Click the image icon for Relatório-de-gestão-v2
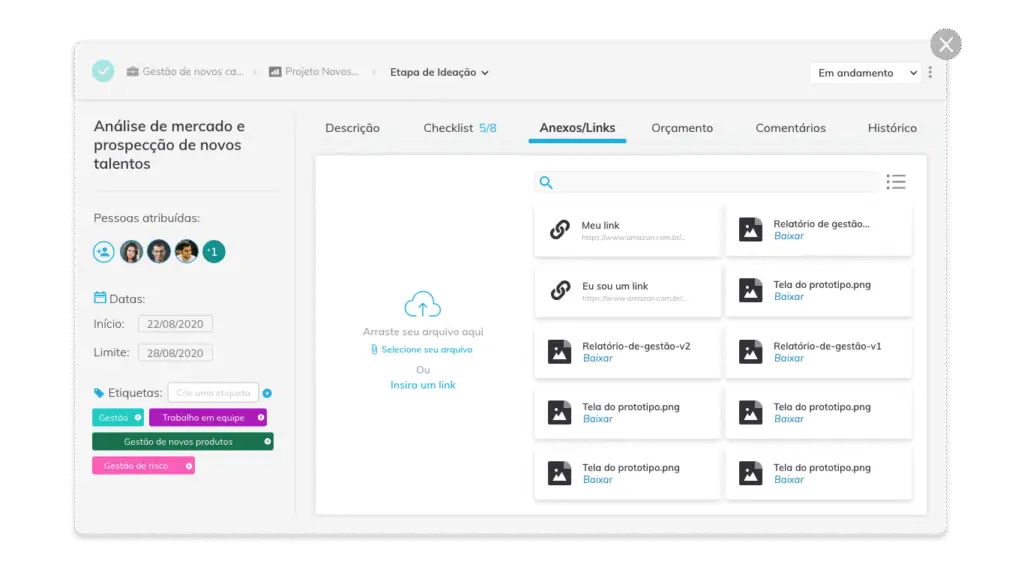The width and height of the screenshot is (1024, 576). tap(560, 352)
